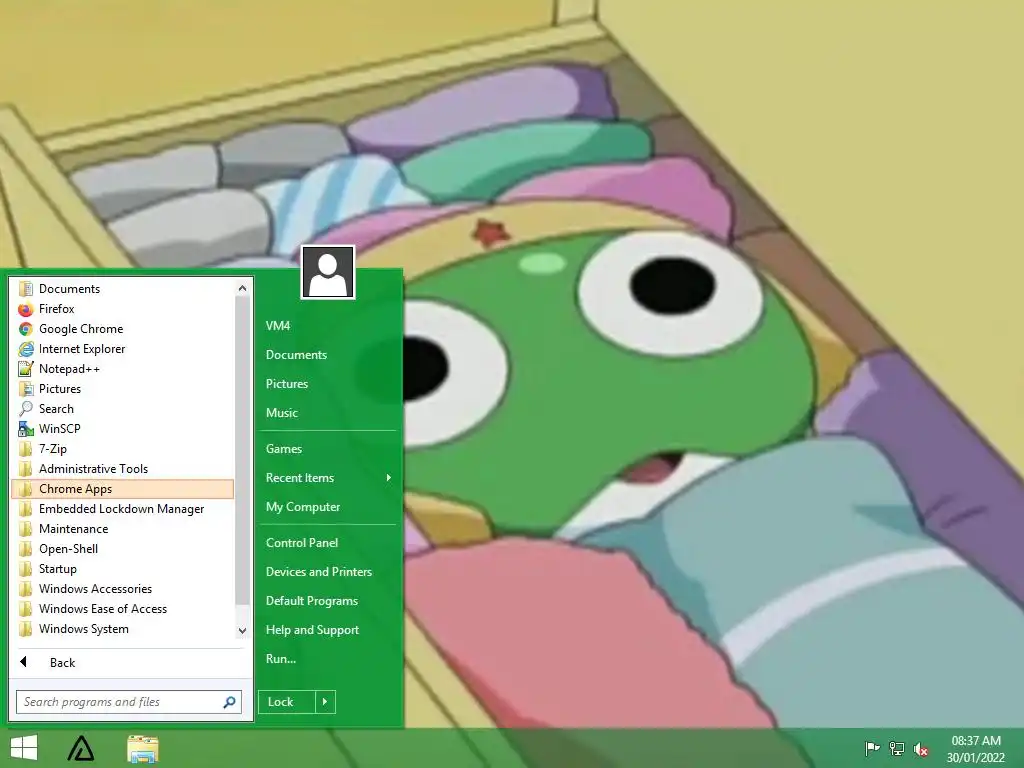Click the Lock button
Screen dimensions: 1024x768
click(287, 702)
